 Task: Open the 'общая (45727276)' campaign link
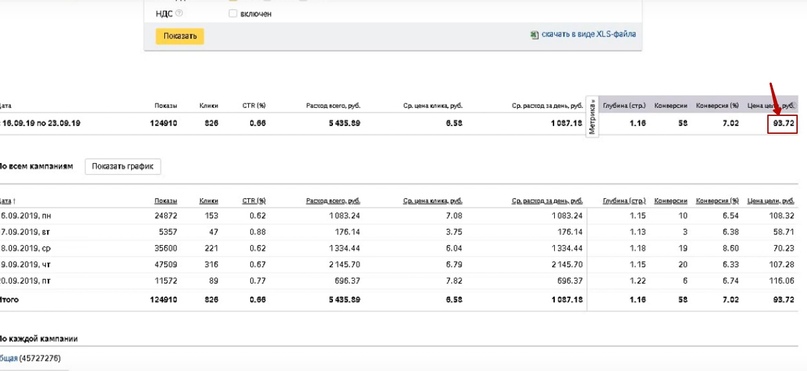coord(9,358)
